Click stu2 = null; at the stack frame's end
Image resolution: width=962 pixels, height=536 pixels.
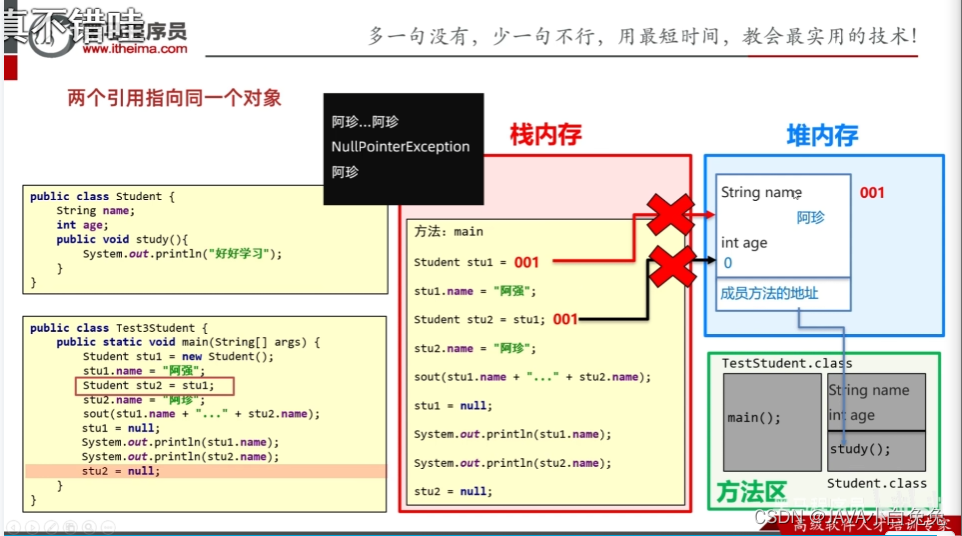click(453, 491)
